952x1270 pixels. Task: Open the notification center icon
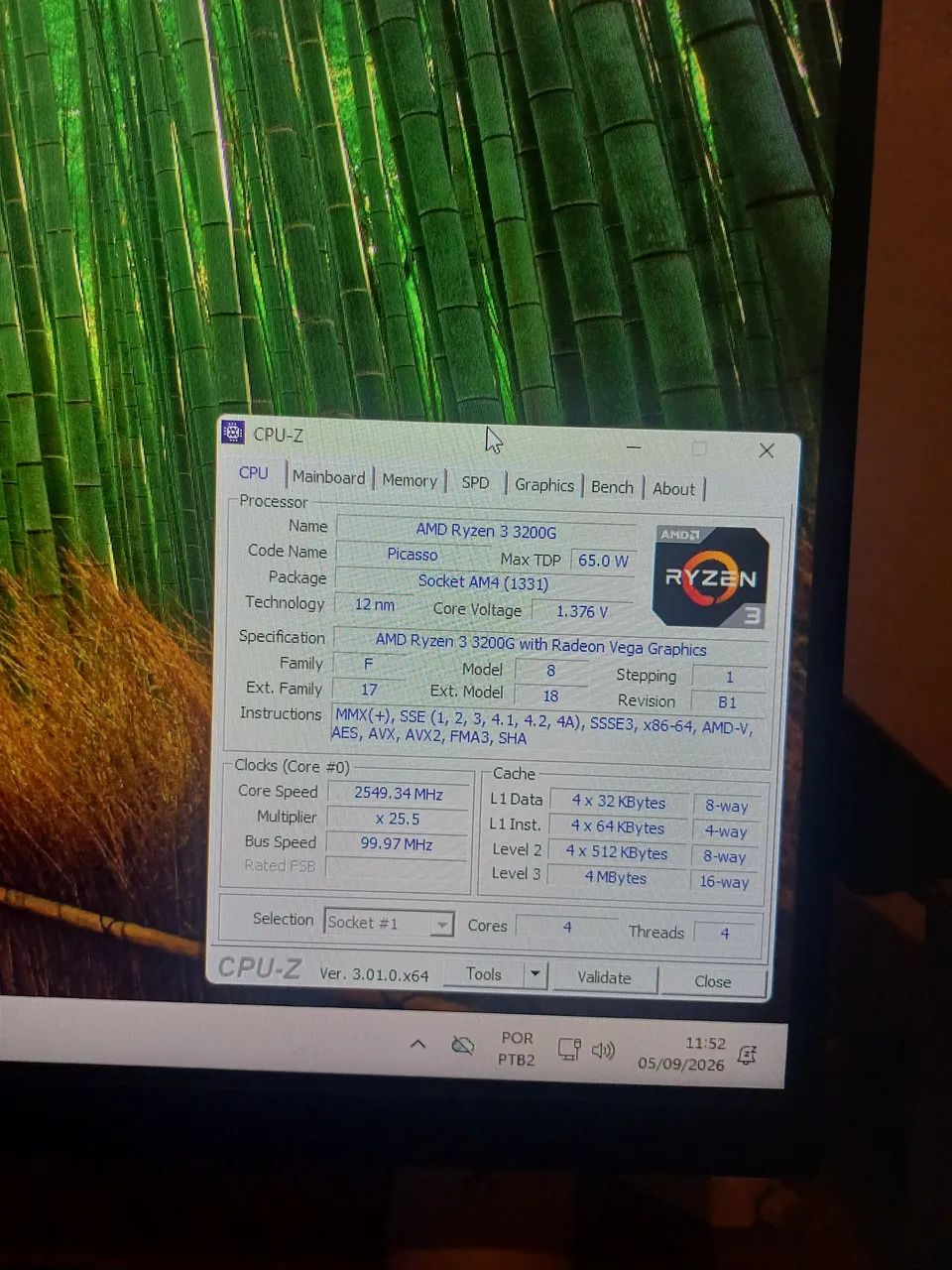tap(748, 1056)
